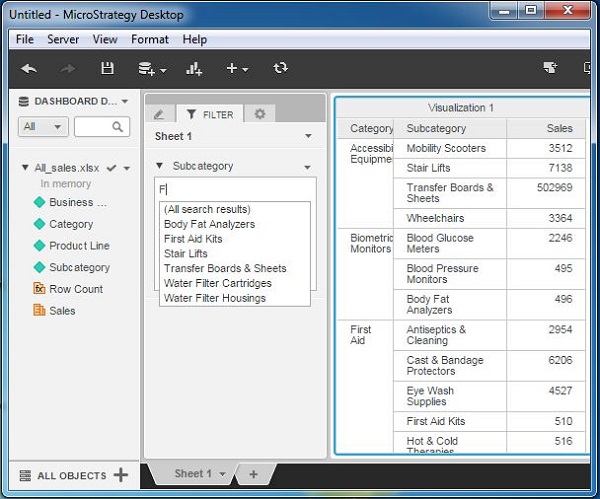Click the Redo arrow in toolbar
This screenshot has height=499, width=600.
tap(68, 69)
